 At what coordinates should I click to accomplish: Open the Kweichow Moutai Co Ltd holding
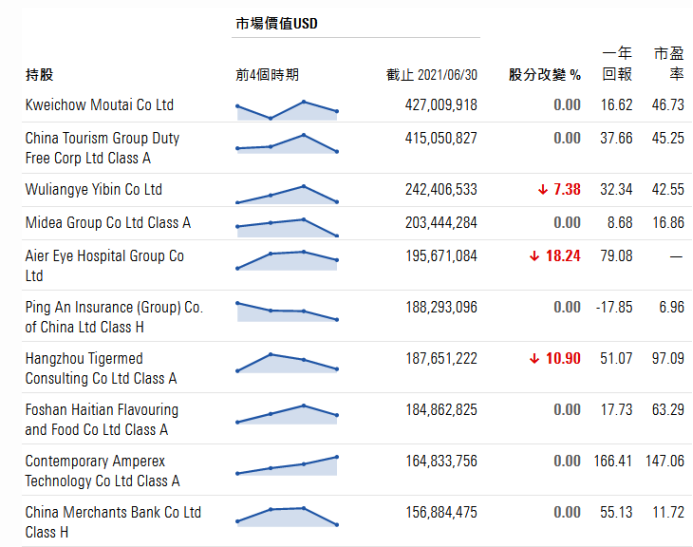point(99,105)
